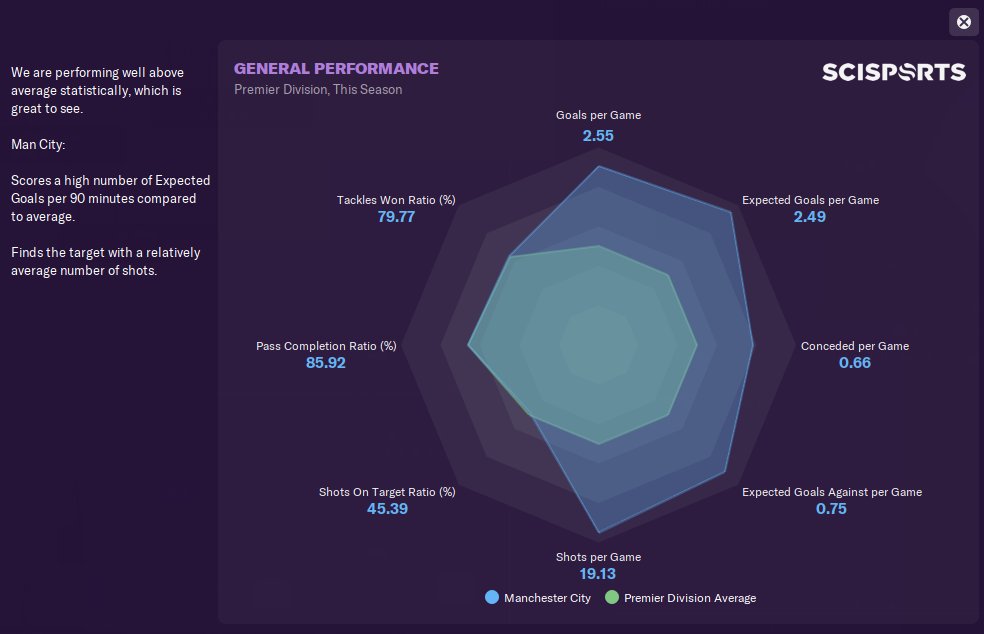This screenshot has height=634, width=984.
Task: Click the Goals per Game axis label
Action: 598,115
